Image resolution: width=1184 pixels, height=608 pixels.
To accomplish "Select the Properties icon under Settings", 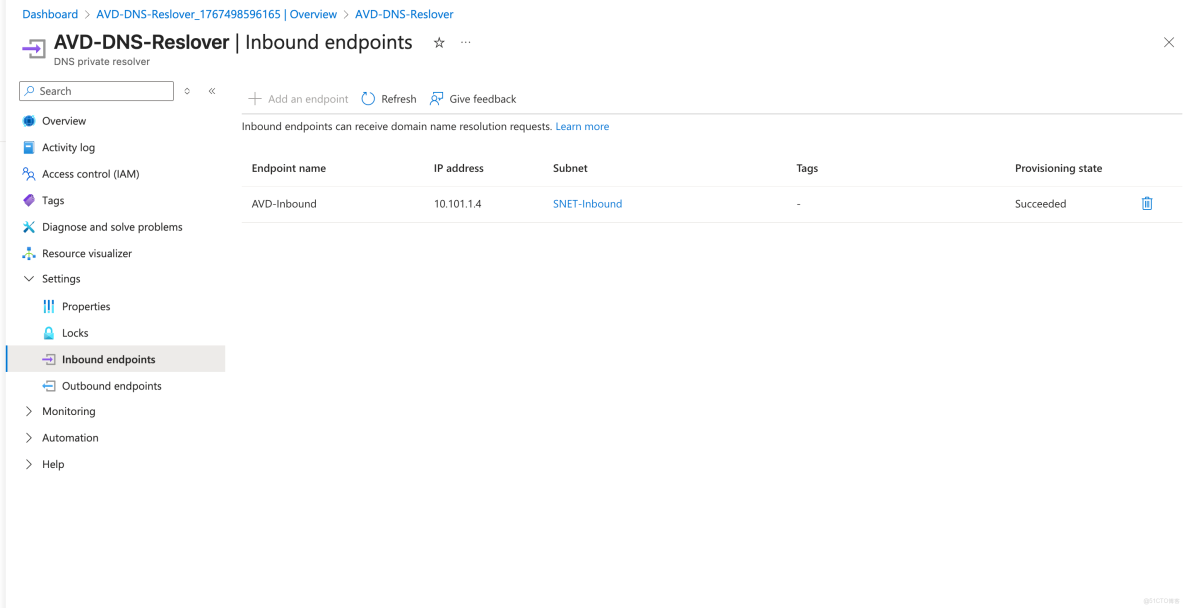I will point(47,306).
